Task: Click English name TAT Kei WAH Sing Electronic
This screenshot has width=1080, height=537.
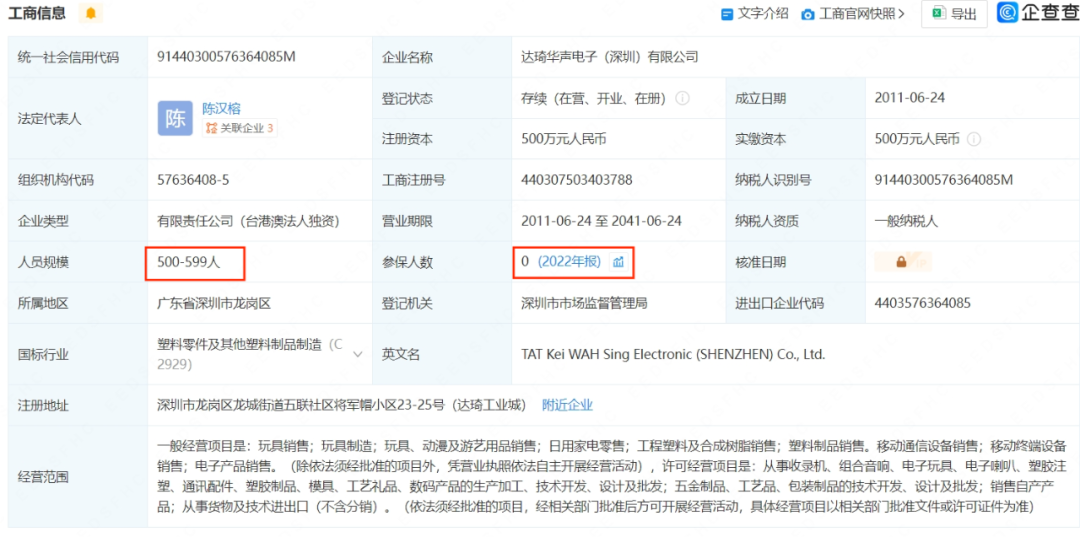Action: click(x=673, y=355)
